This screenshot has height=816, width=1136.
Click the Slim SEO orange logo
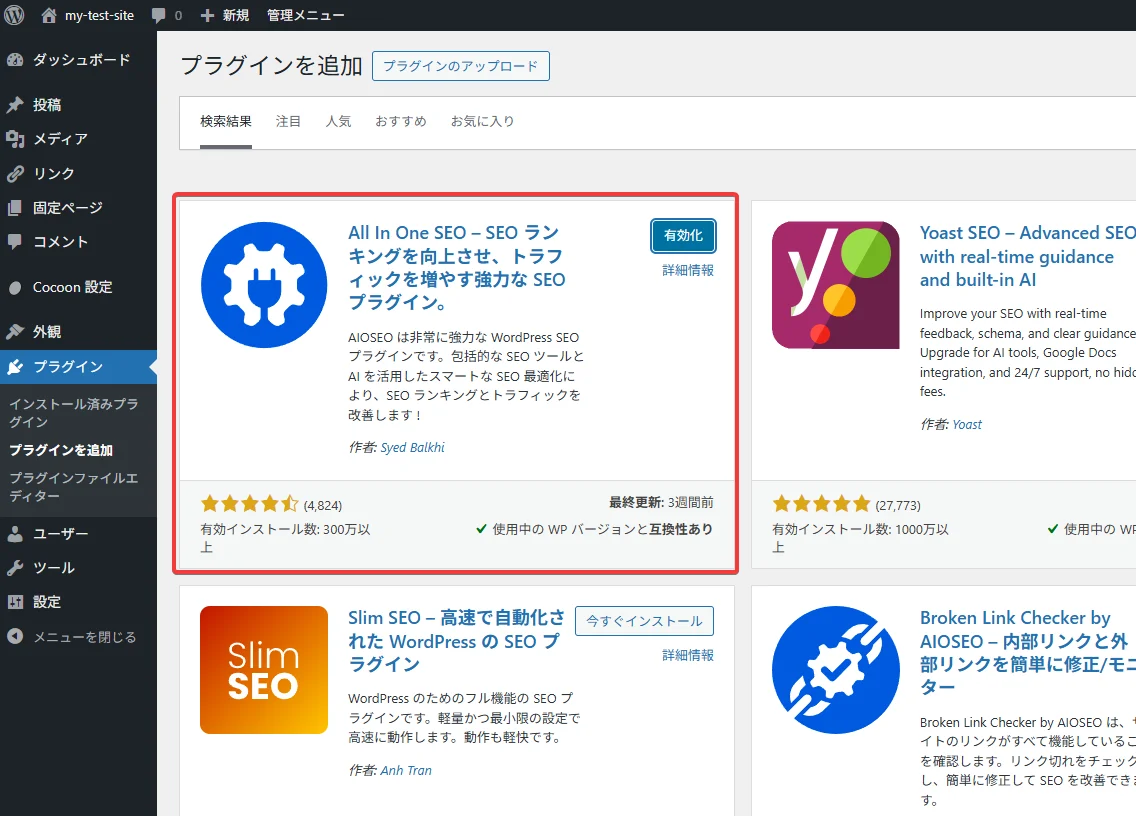pos(264,670)
